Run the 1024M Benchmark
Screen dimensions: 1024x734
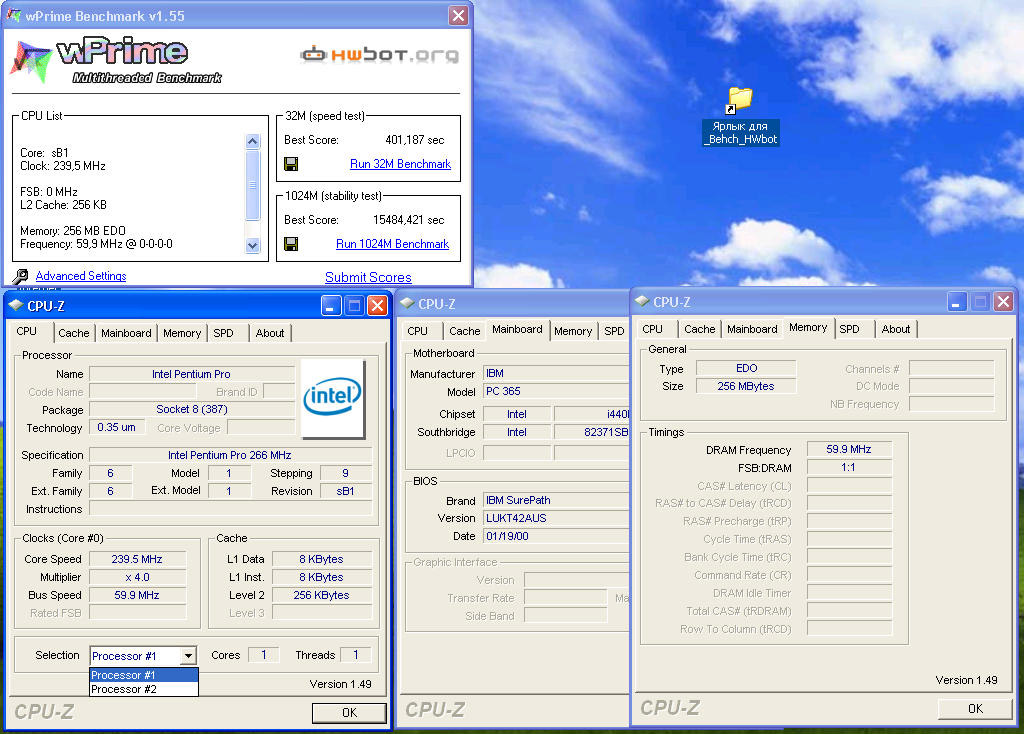[392, 244]
